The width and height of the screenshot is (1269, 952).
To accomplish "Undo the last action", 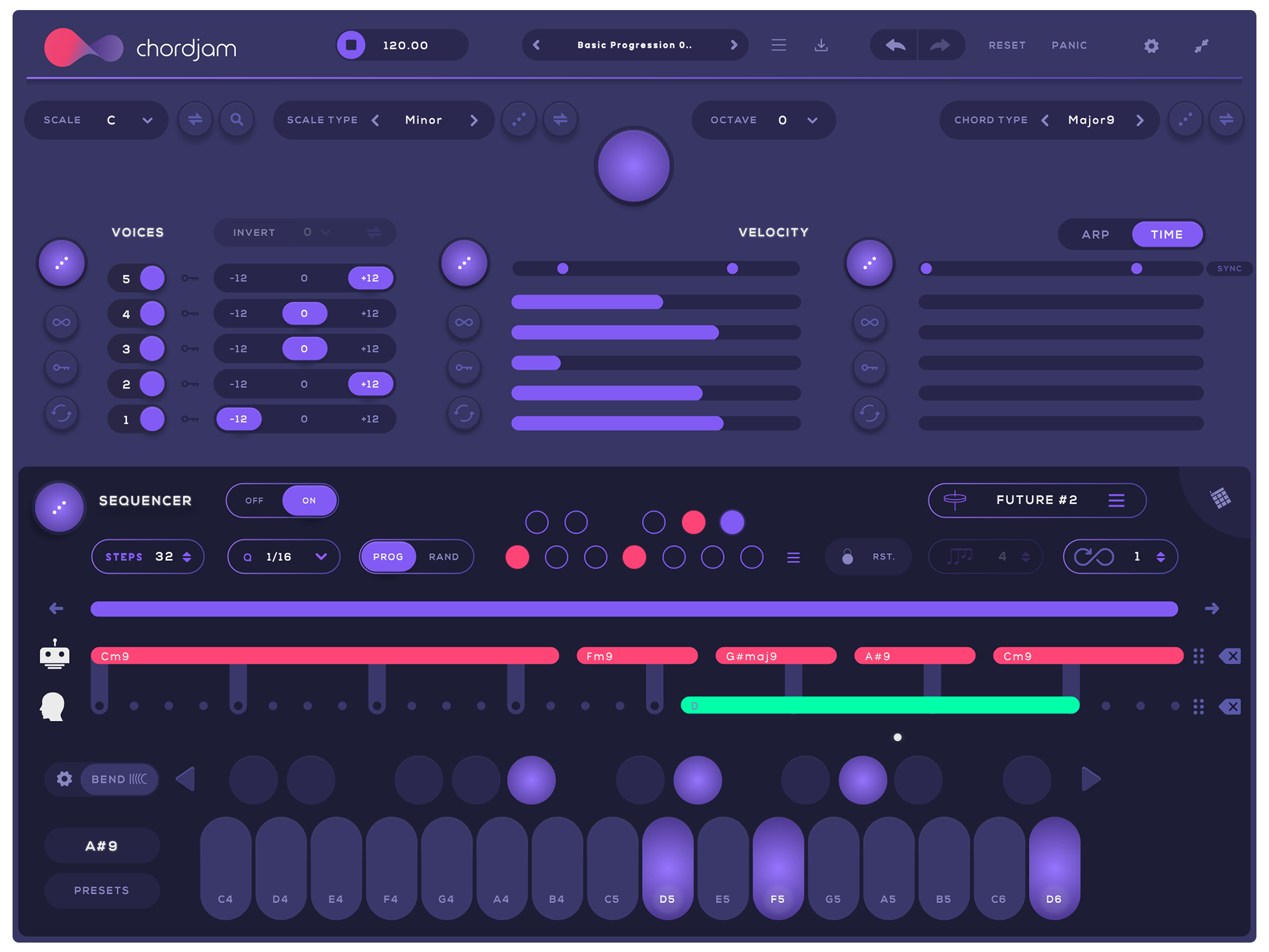I will (x=893, y=45).
